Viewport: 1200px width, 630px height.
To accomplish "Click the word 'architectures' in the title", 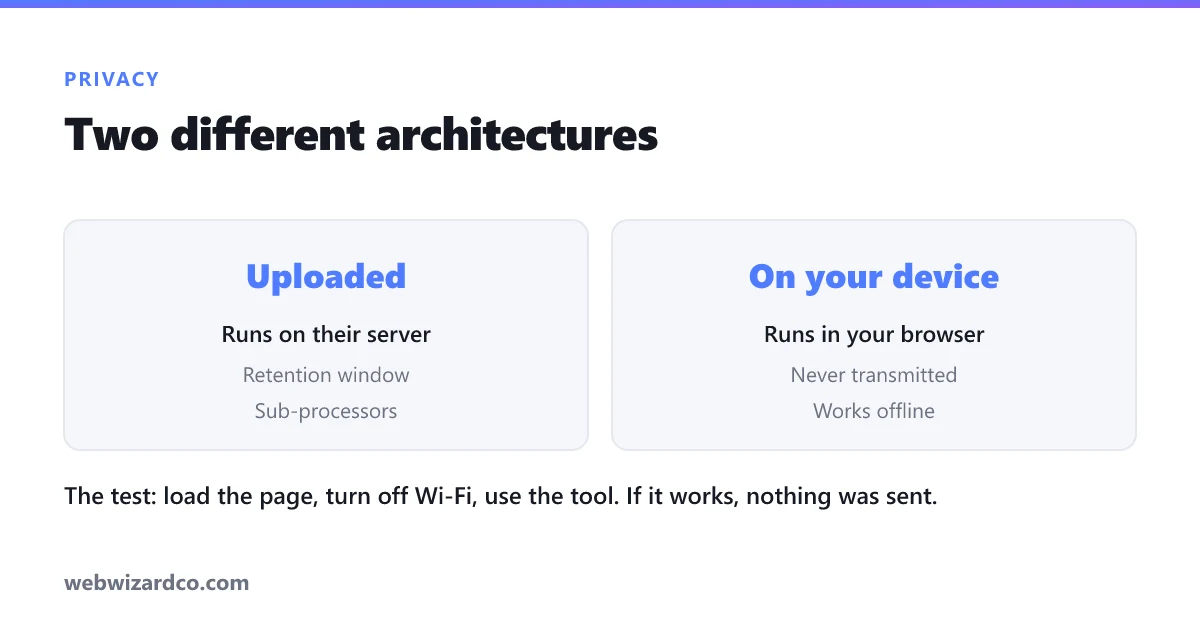I will [517, 135].
